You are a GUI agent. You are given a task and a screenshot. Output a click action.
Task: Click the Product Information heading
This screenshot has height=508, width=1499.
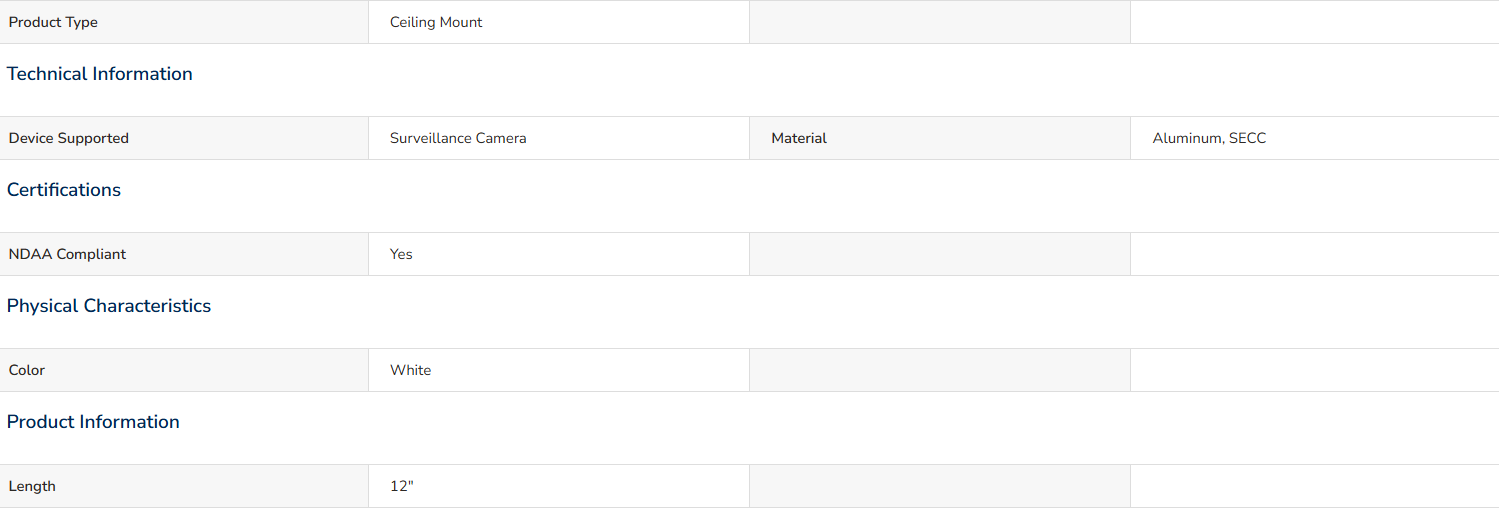tap(93, 422)
